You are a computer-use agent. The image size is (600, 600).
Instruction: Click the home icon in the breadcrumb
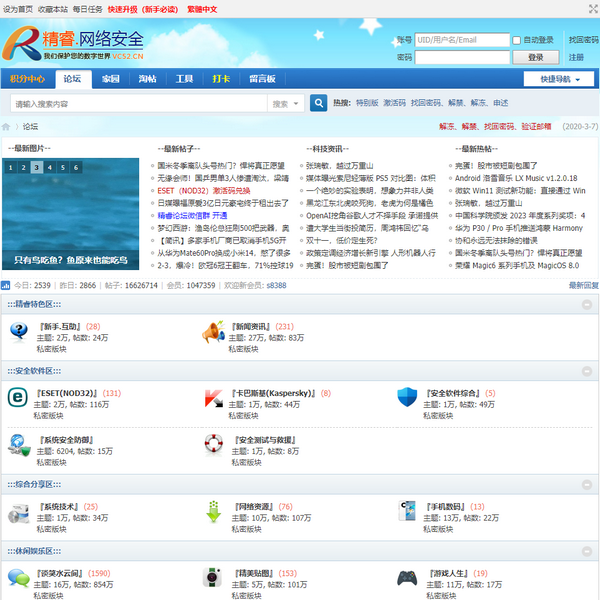pos(7,127)
